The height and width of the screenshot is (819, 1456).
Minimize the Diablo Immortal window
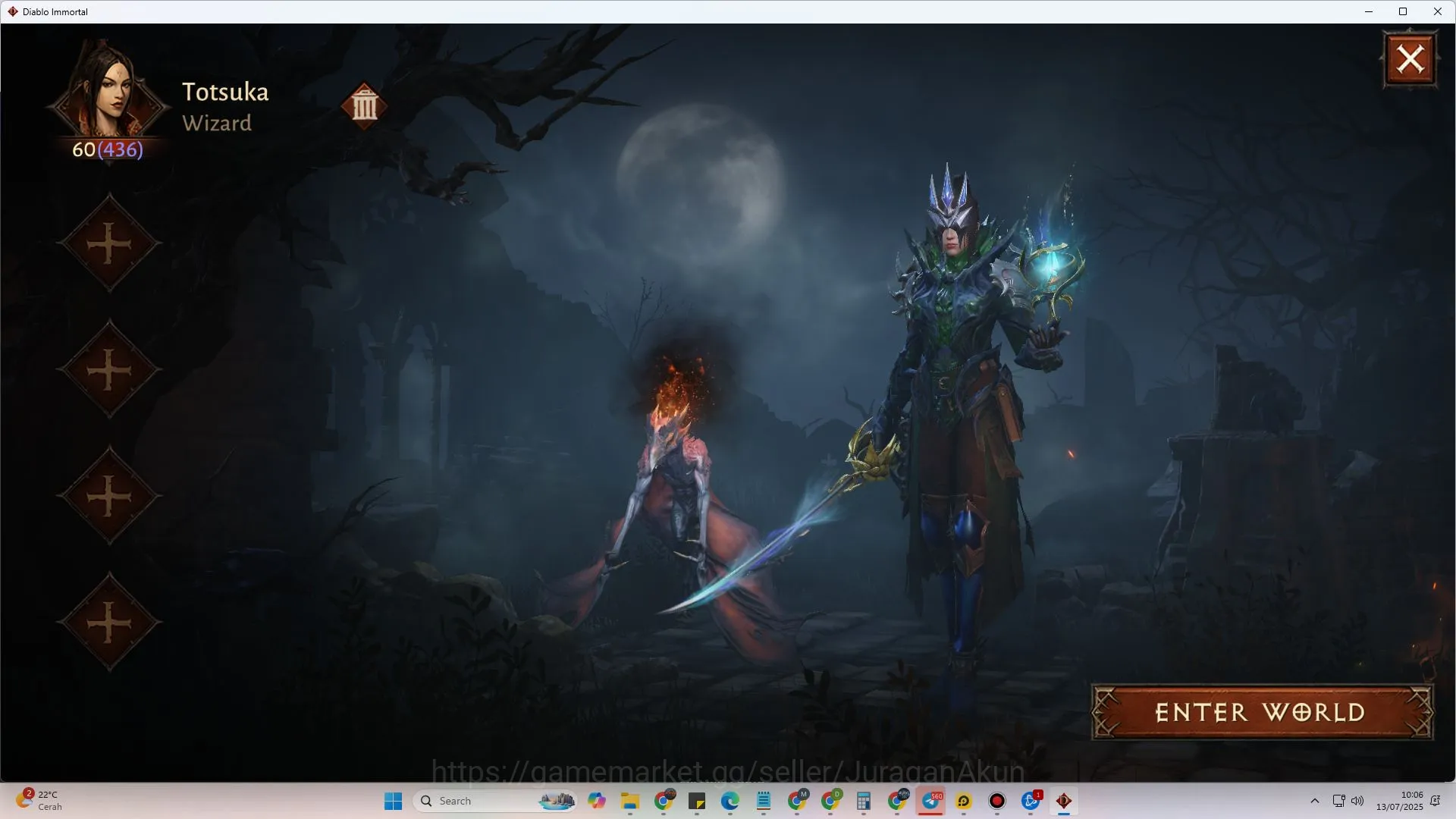(1369, 11)
